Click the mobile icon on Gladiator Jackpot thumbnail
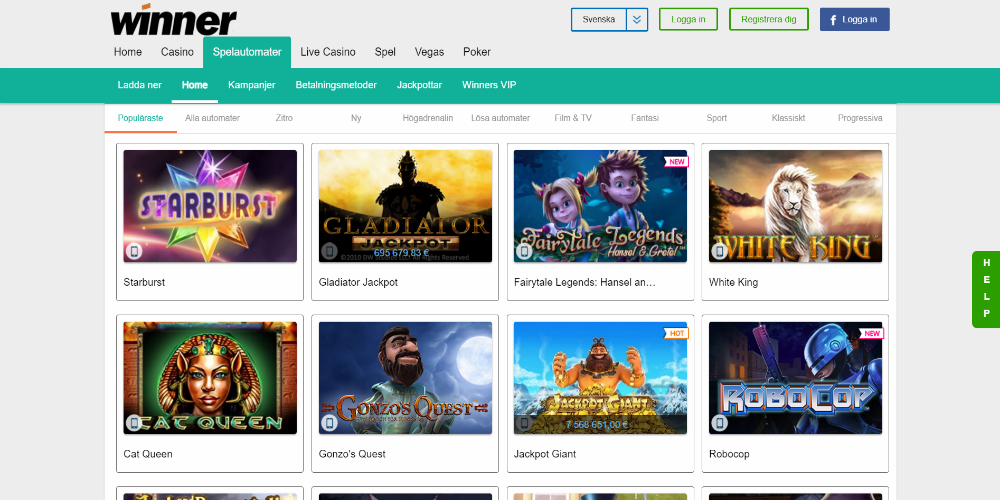 [x=329, y=251]
